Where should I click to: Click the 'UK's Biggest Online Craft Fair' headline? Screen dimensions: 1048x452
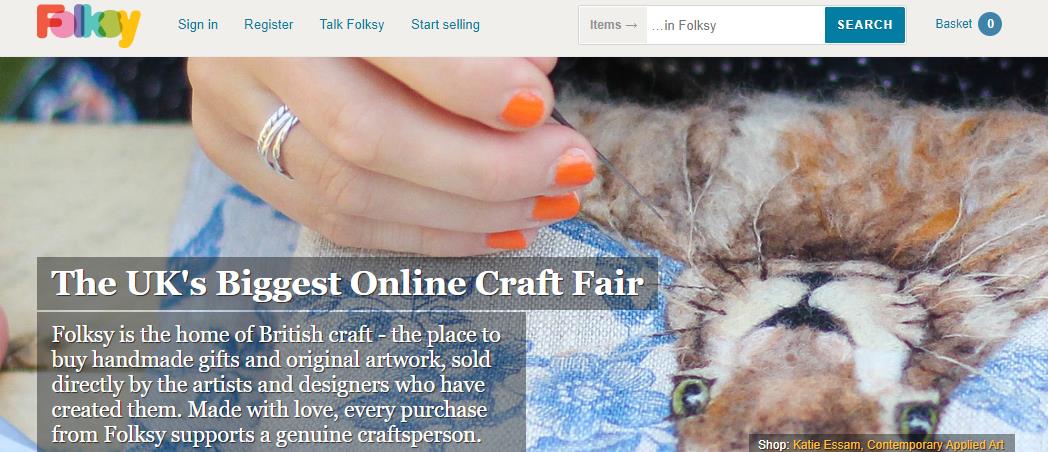[348, 283]
